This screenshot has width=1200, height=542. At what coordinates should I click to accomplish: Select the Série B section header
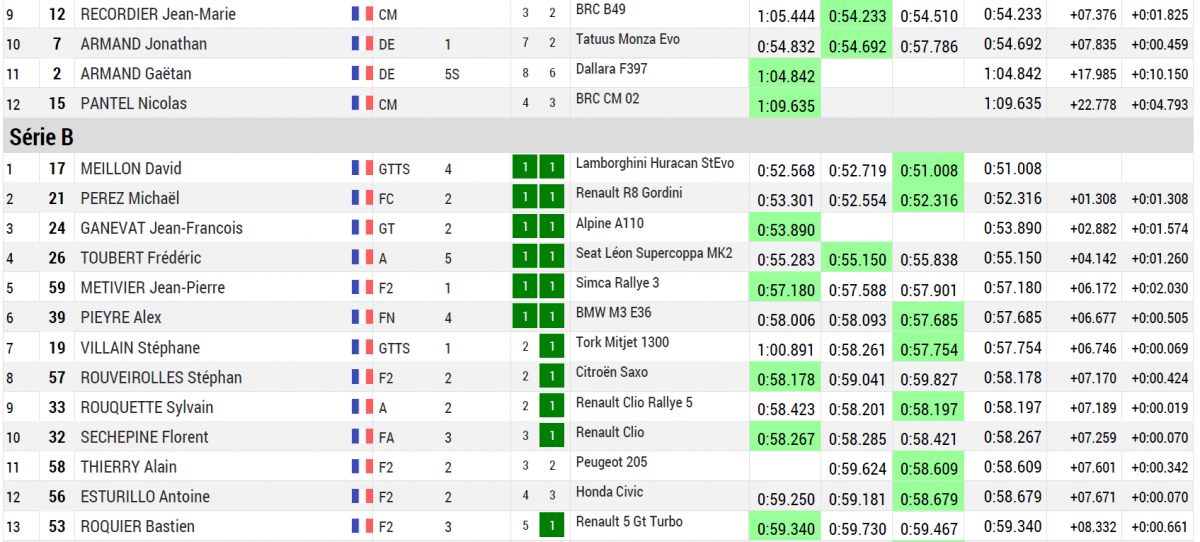click(x=600, y=137)
